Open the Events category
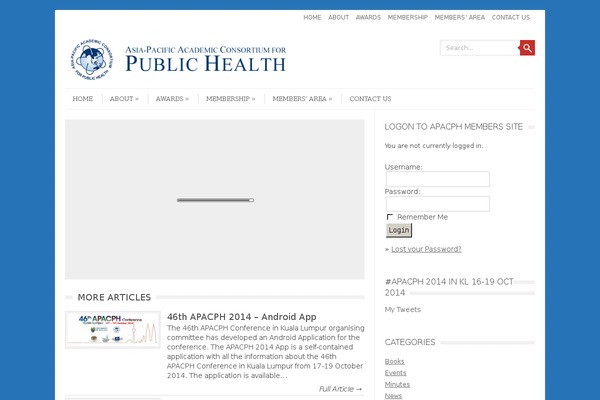The height and width of the screenshot is (400, 600). [396, 373]
